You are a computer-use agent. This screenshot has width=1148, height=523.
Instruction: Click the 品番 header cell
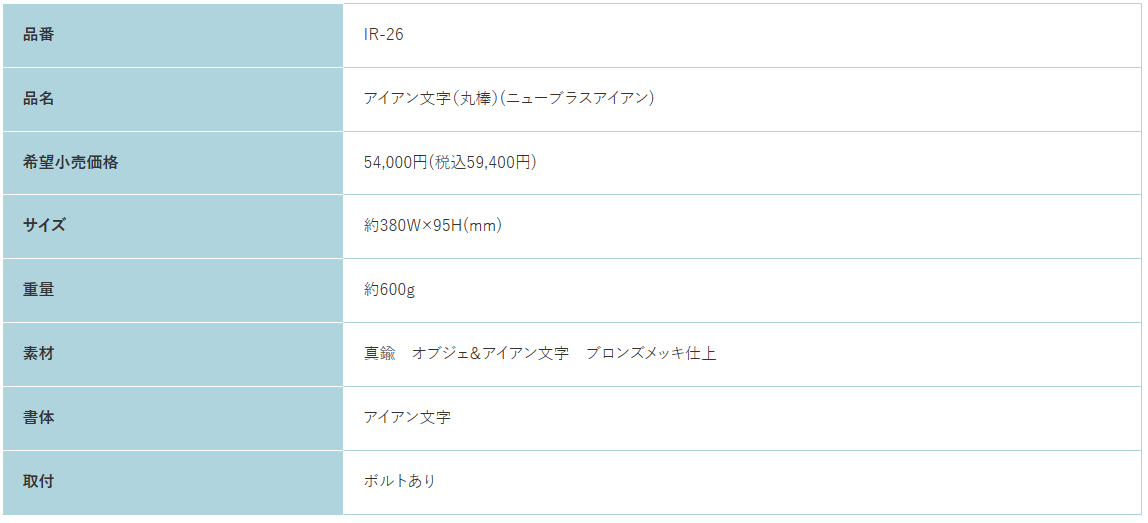(173, 35)
